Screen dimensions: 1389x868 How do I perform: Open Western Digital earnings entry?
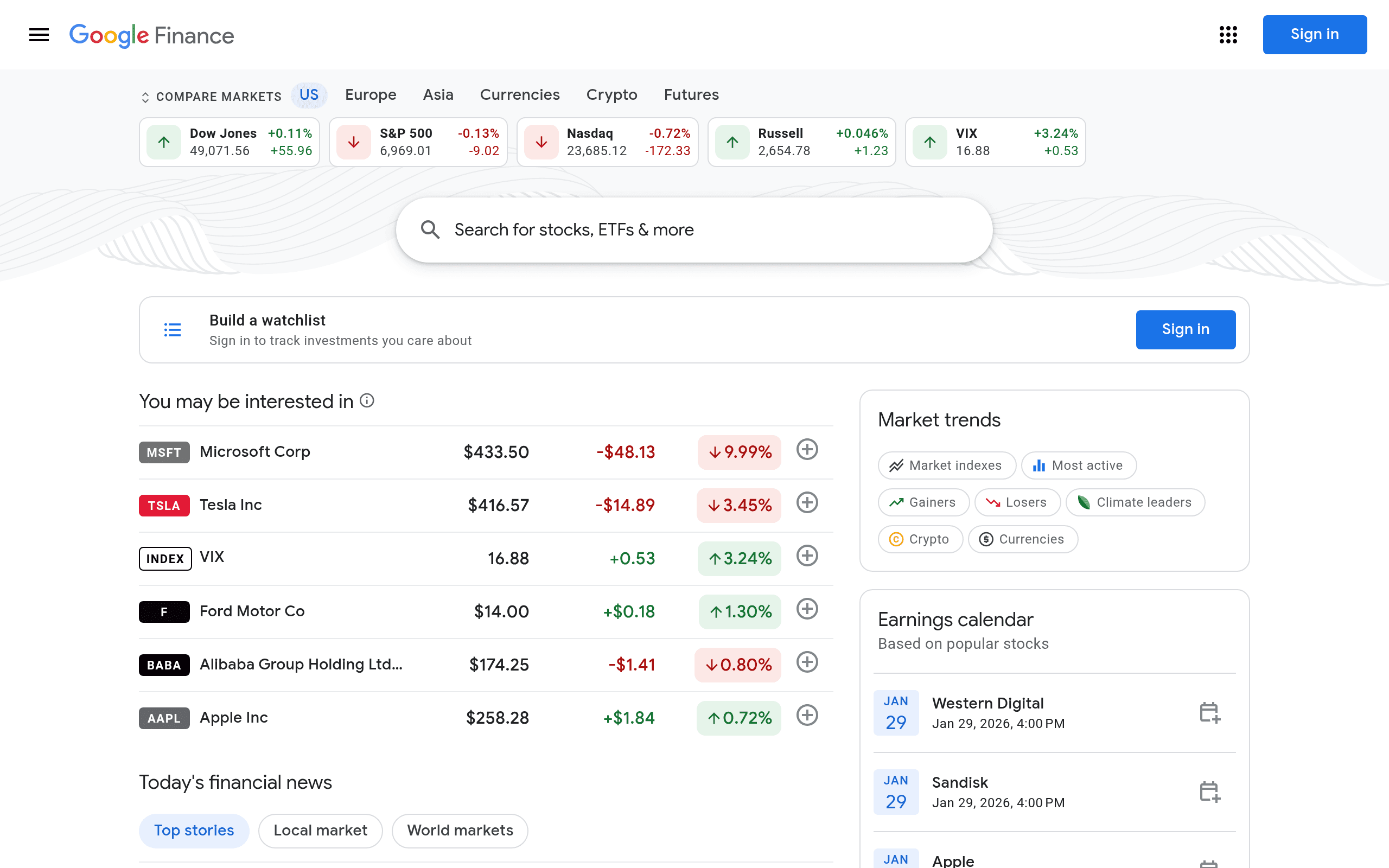click(x=1054, y=712)
